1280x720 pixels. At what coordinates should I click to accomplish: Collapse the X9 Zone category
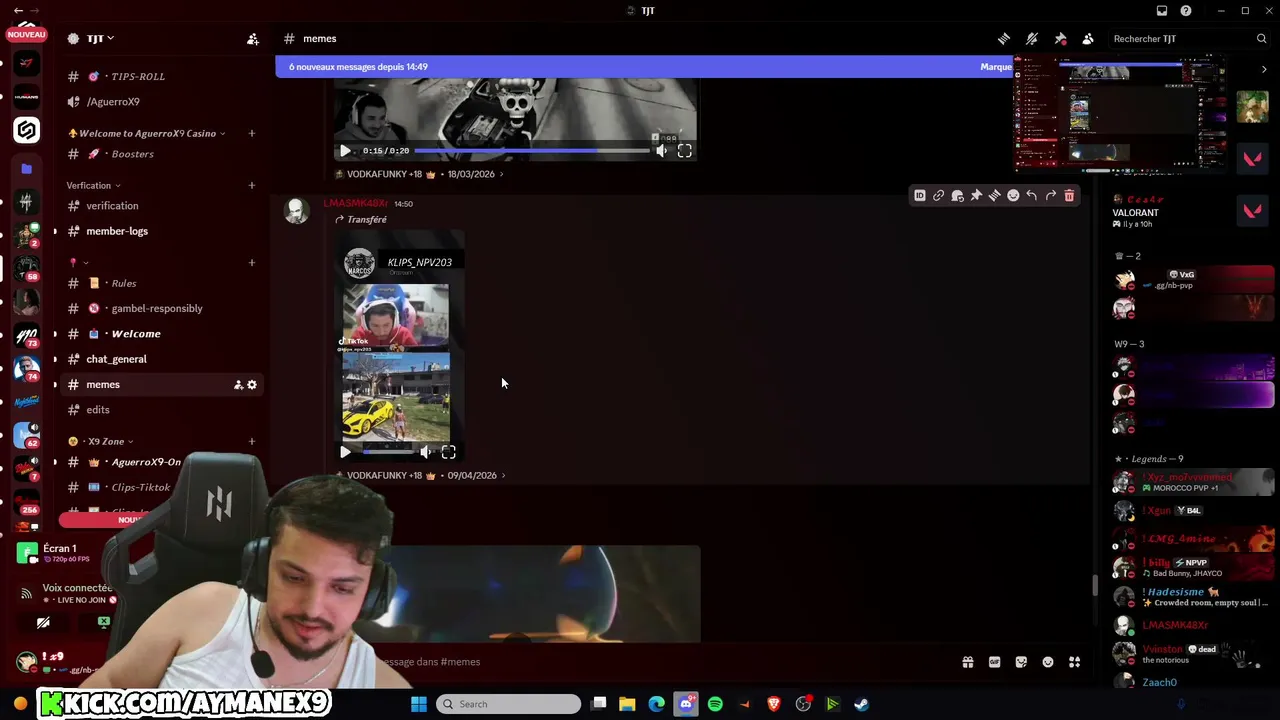pyautogui.click(x=101, y=442)
